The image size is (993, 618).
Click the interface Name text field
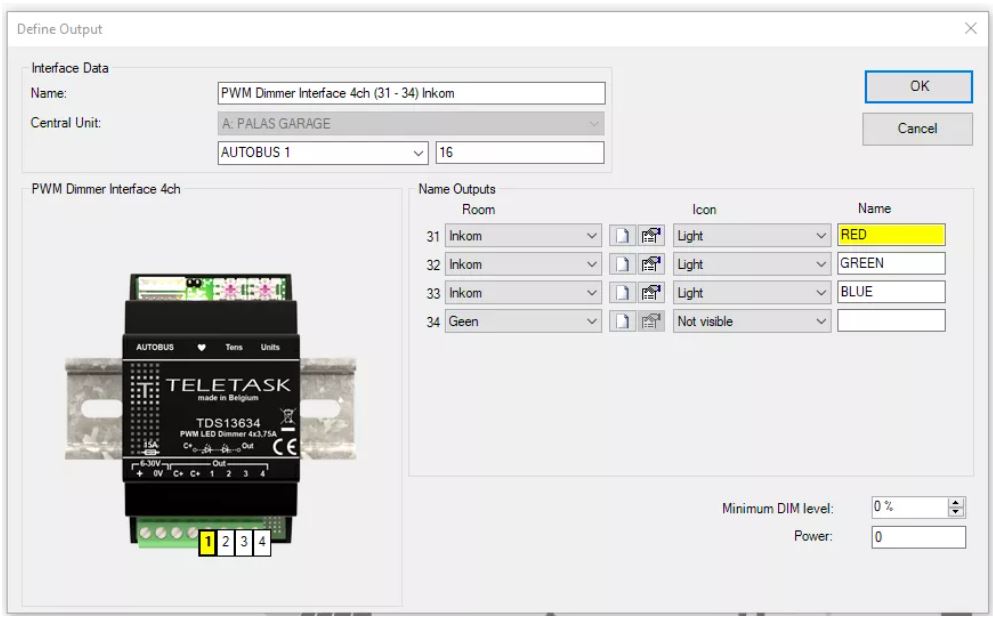coord(411,93)
